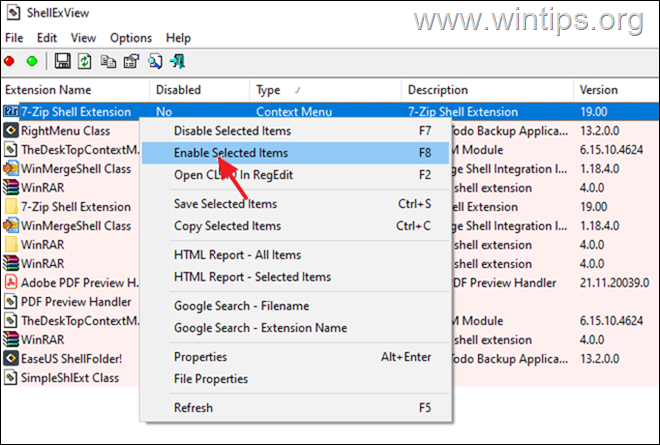The image size is (660, 445).
Task: Choose Enable Selected Items in context menu
Action: coord(295,153)
